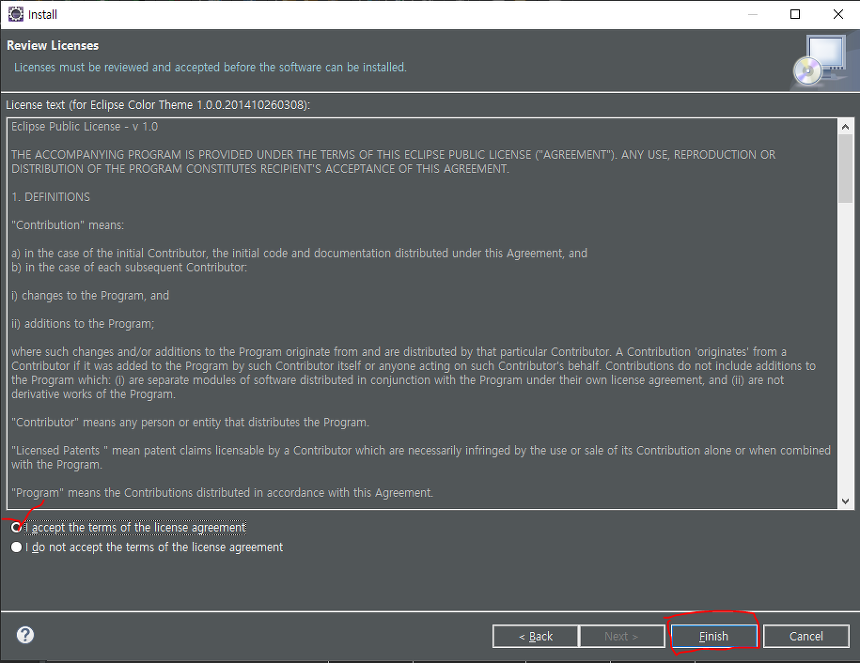Open help using the question mark icon
This screenshot has width=860, height=663.
[x=25, y=635]
